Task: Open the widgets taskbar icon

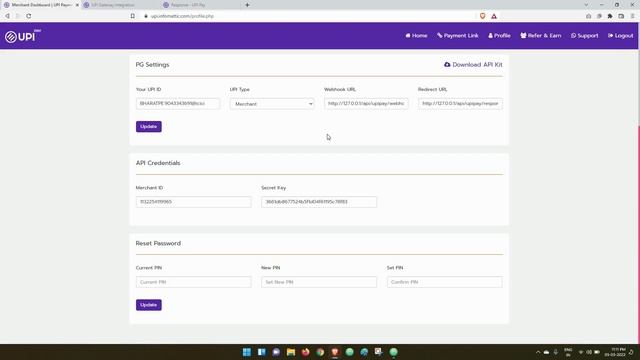Action: (x=262, y=352)
